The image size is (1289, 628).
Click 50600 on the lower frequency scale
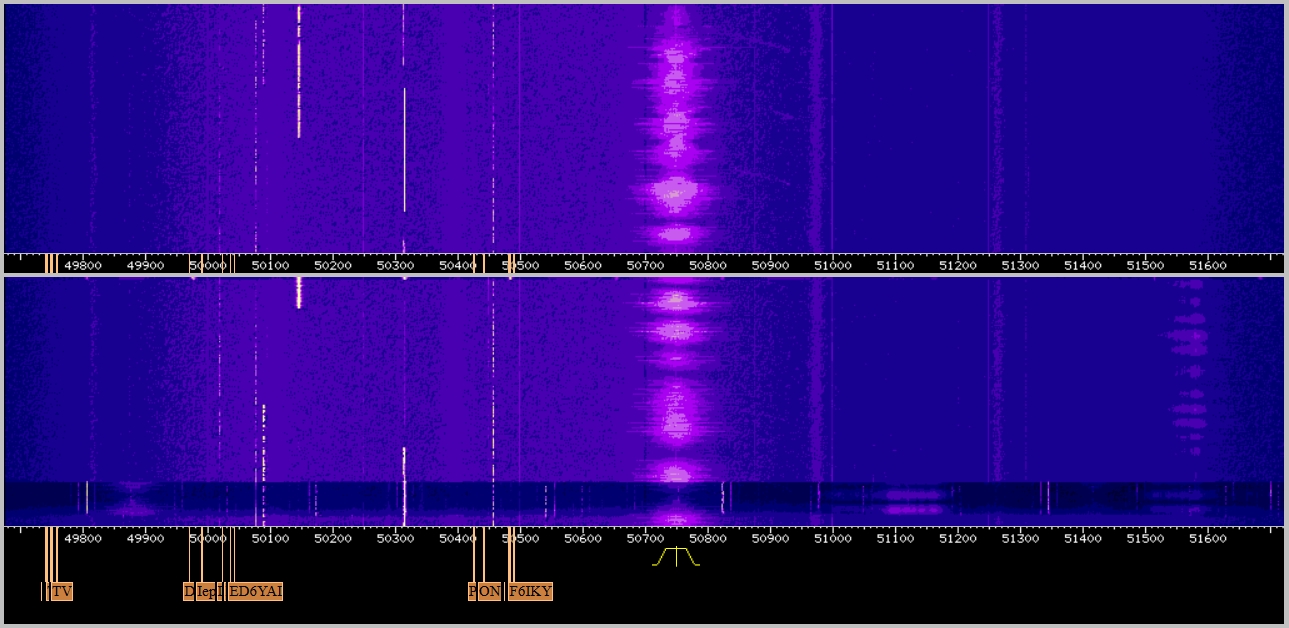tap(583, 538)
